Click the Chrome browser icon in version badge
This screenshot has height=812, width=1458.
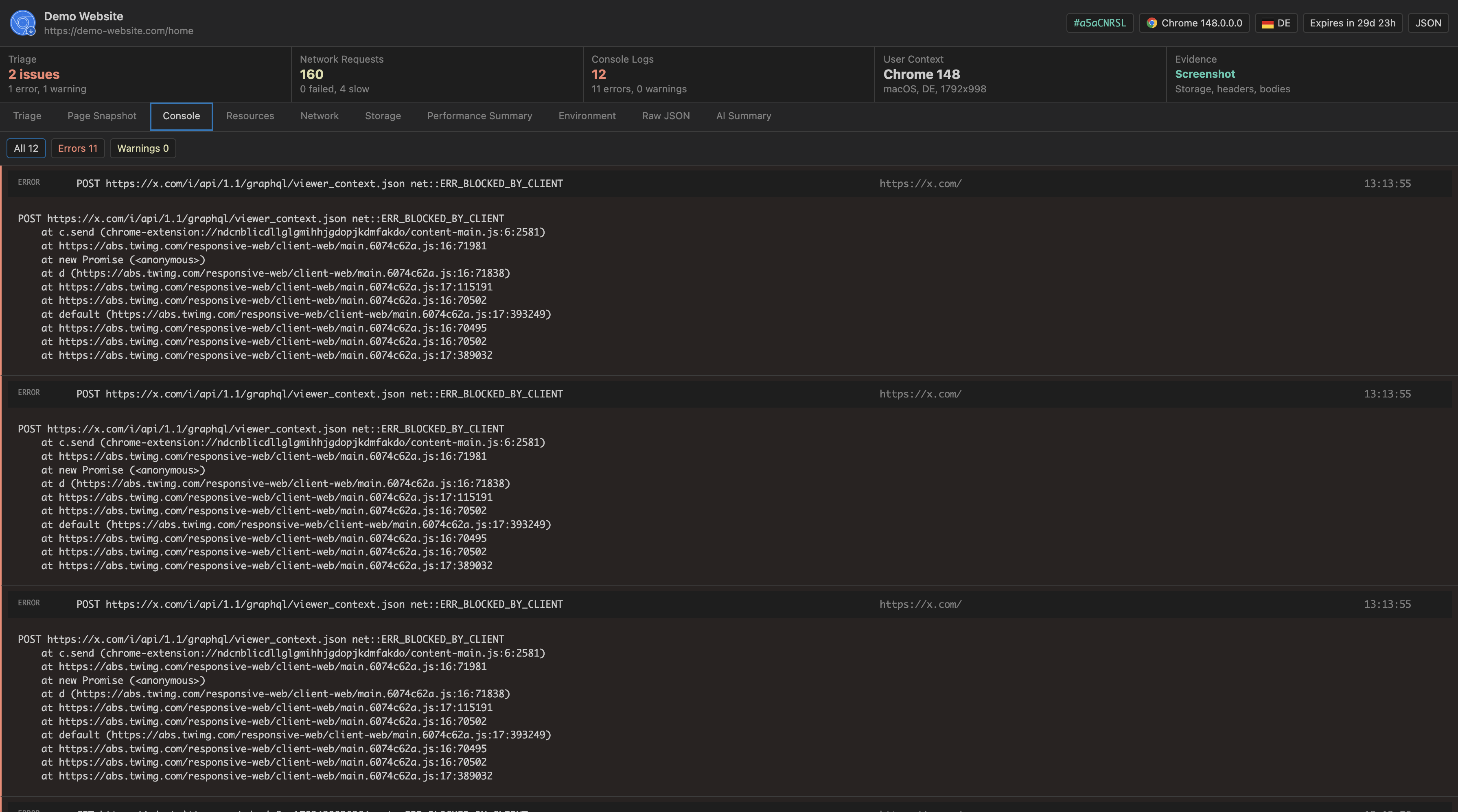click(x=1151, y=23)
